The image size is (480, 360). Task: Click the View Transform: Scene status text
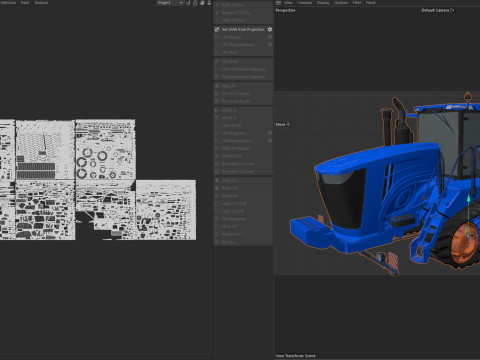click(x=295, y=356)
